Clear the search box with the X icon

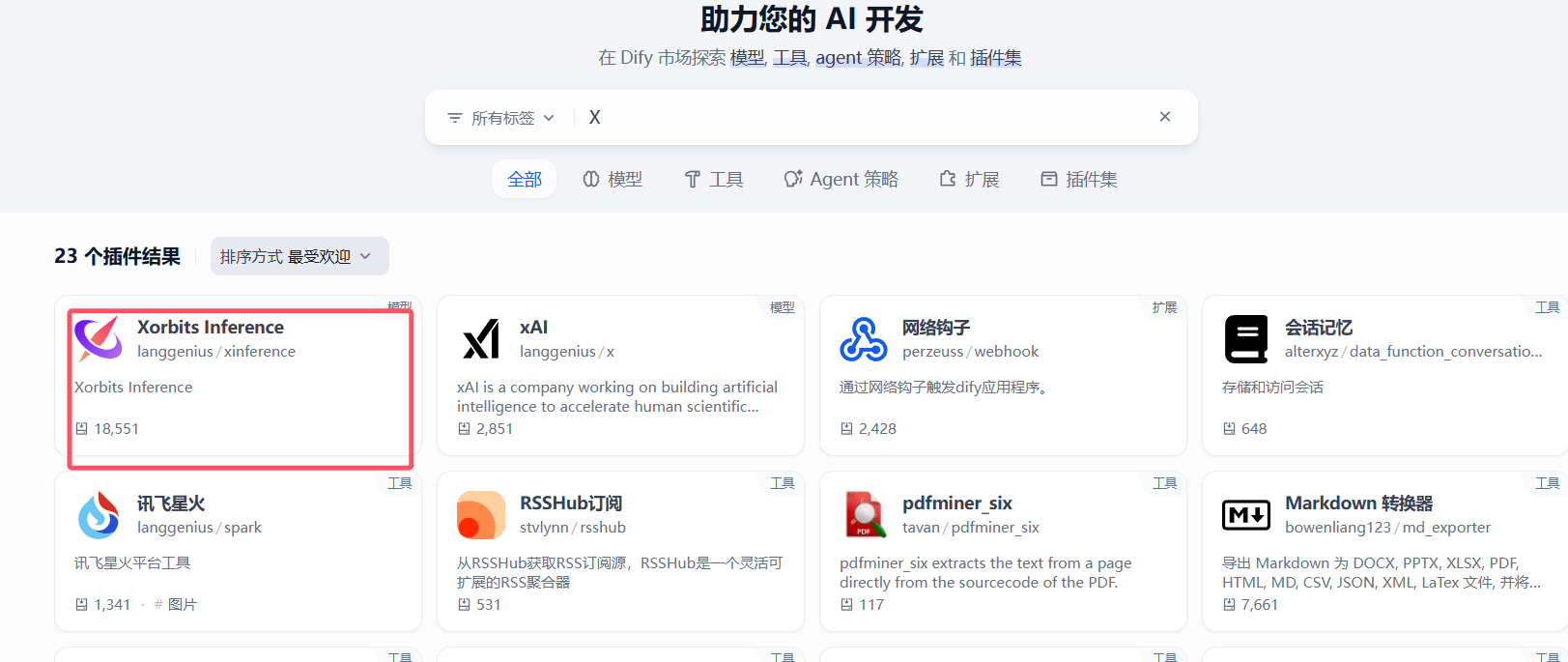coord(1165,117)
